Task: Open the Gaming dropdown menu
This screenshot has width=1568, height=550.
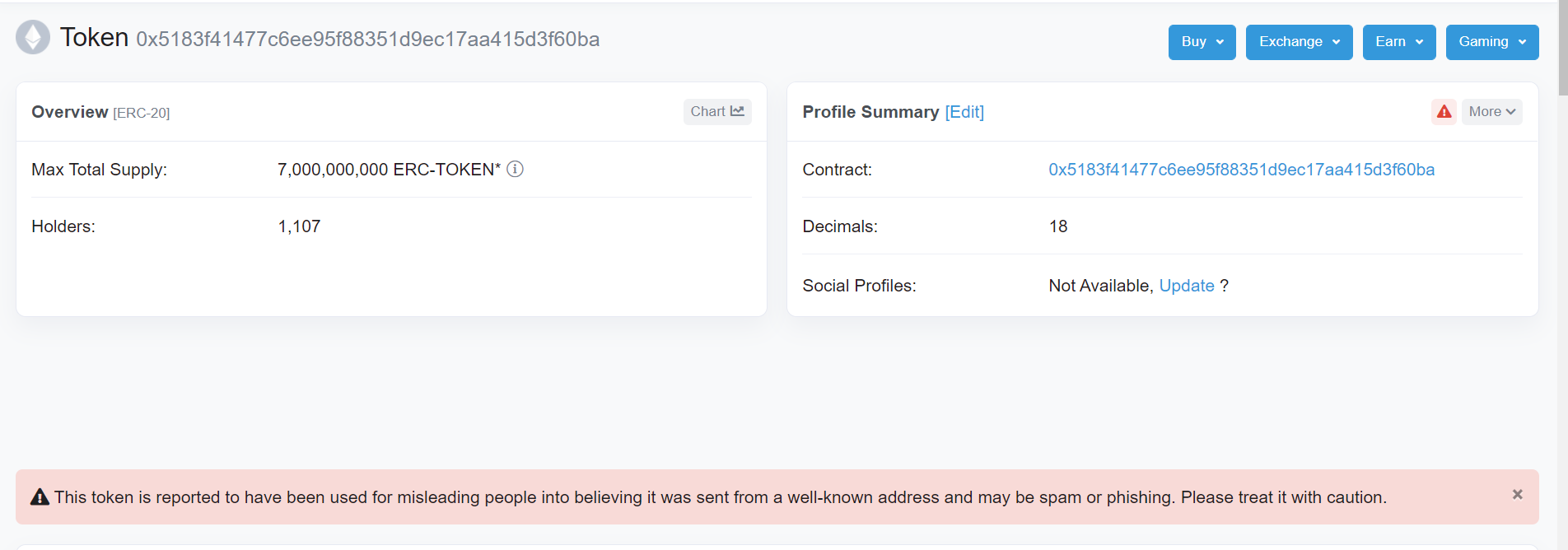Action: click(x=1491, y=42)
